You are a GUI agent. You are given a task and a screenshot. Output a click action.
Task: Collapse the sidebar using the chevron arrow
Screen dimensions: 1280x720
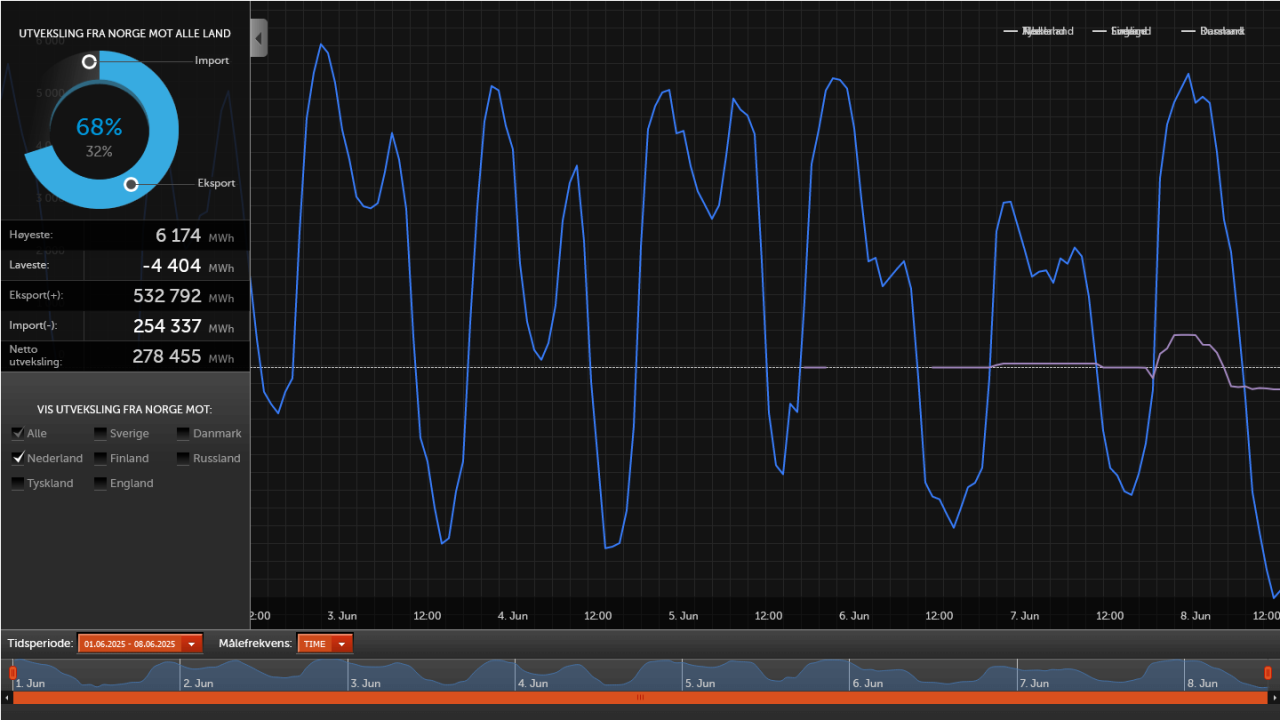[258, 37]
